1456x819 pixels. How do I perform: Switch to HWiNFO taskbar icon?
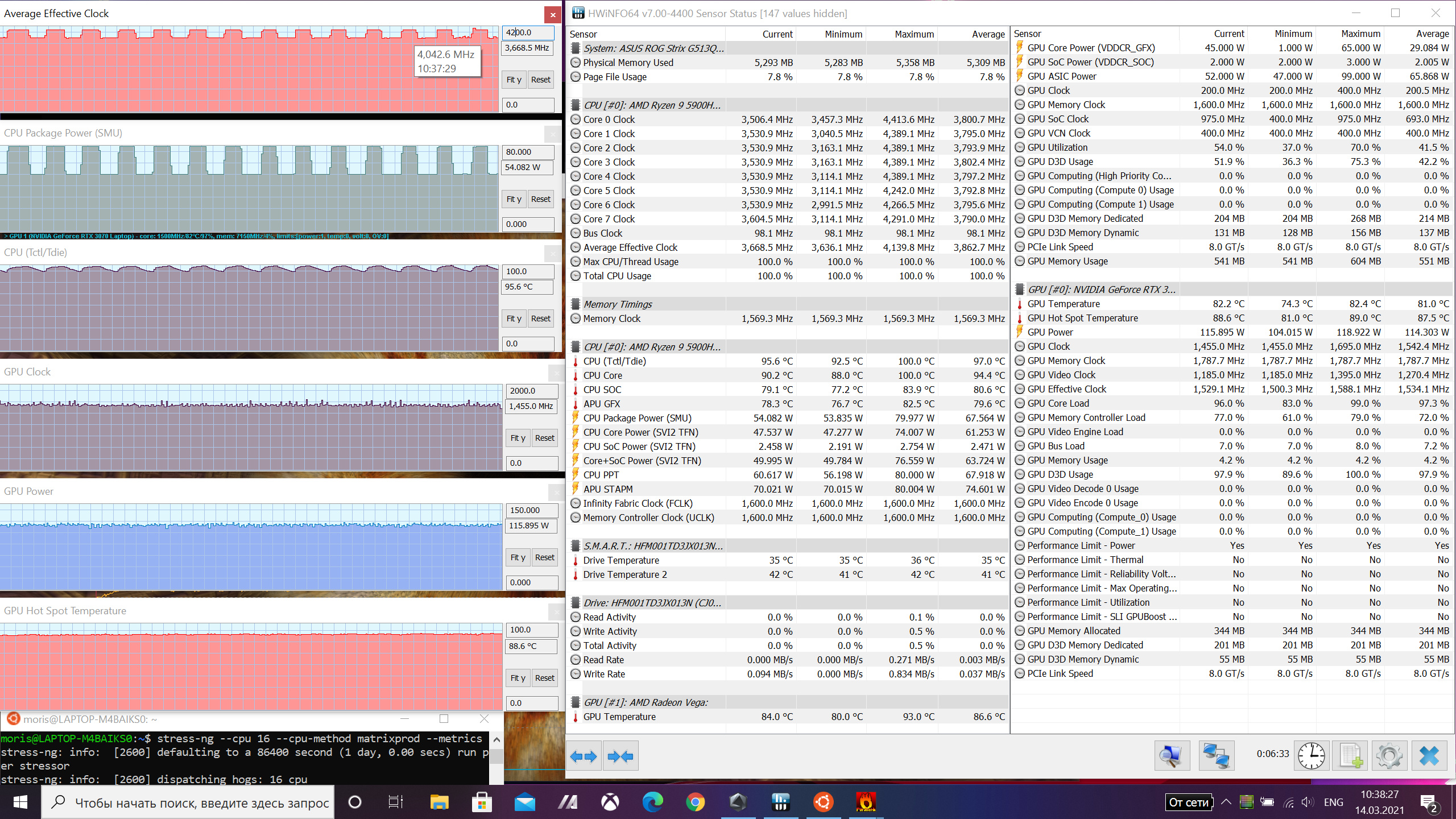780,803
